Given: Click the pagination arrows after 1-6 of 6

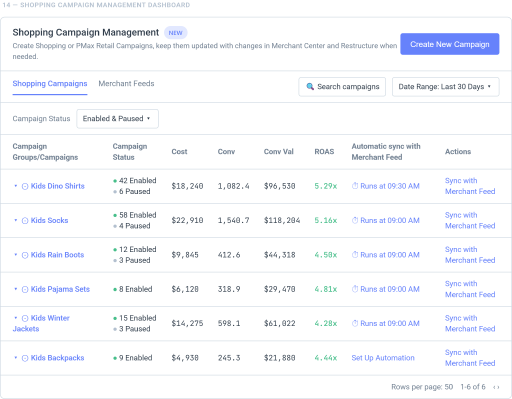Looking at the screenshot, I should point(496,387).
